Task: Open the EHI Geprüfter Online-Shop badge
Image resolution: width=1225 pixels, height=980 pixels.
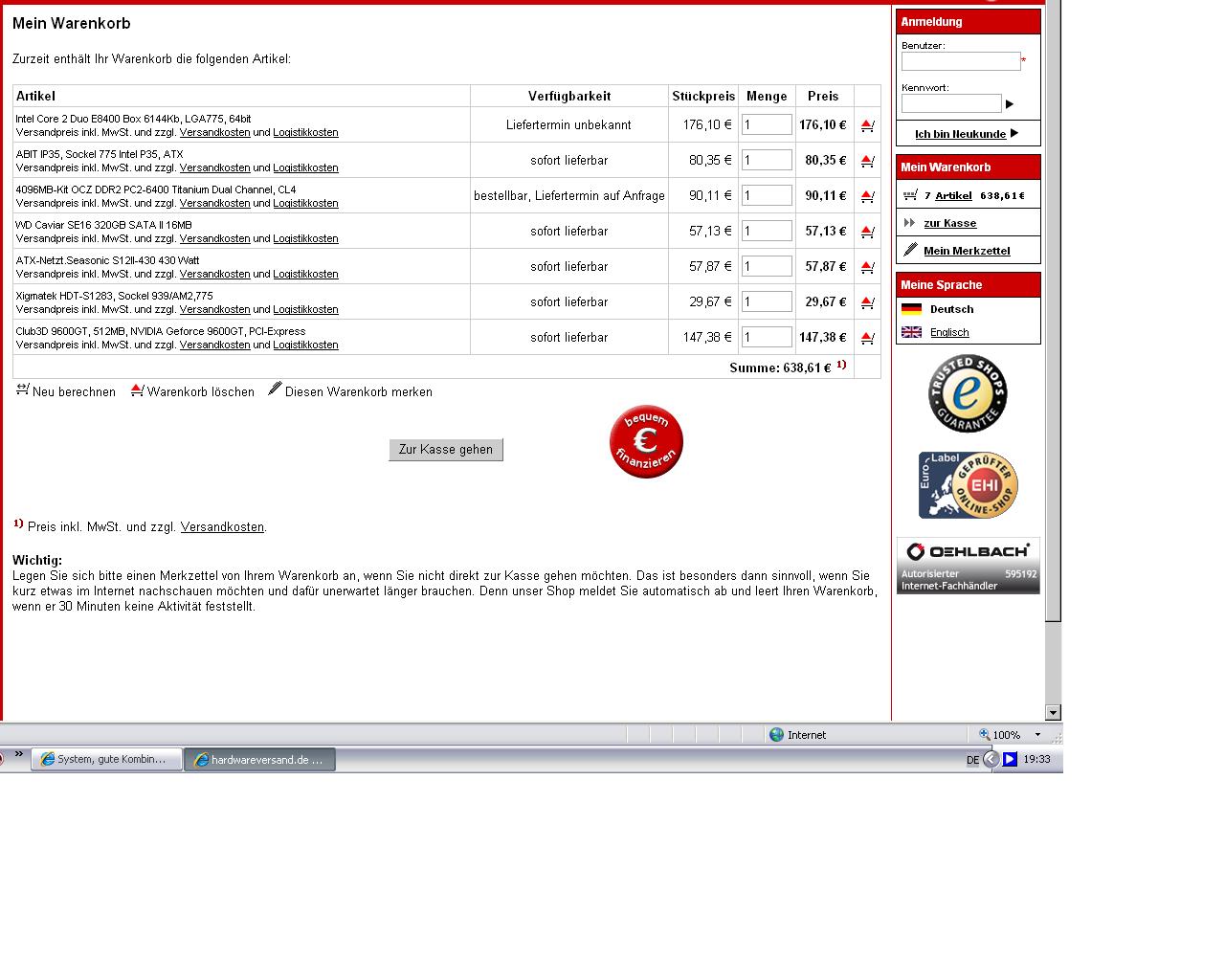Action: point(968,485)
